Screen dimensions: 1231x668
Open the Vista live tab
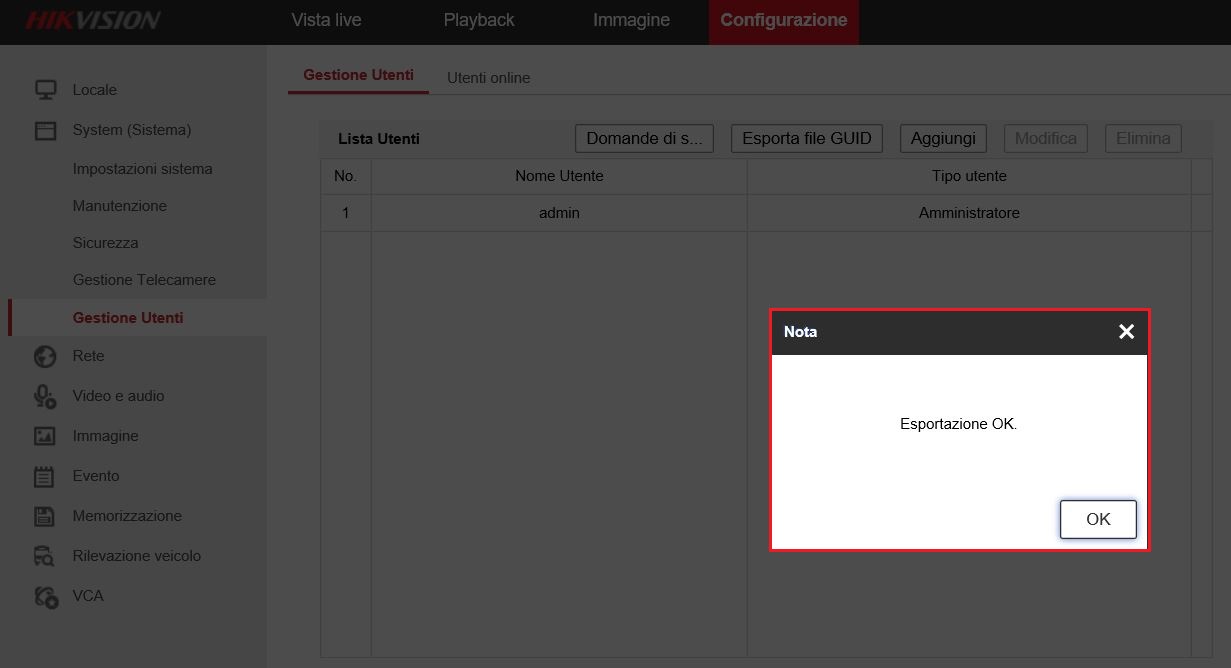coord(326,20)
